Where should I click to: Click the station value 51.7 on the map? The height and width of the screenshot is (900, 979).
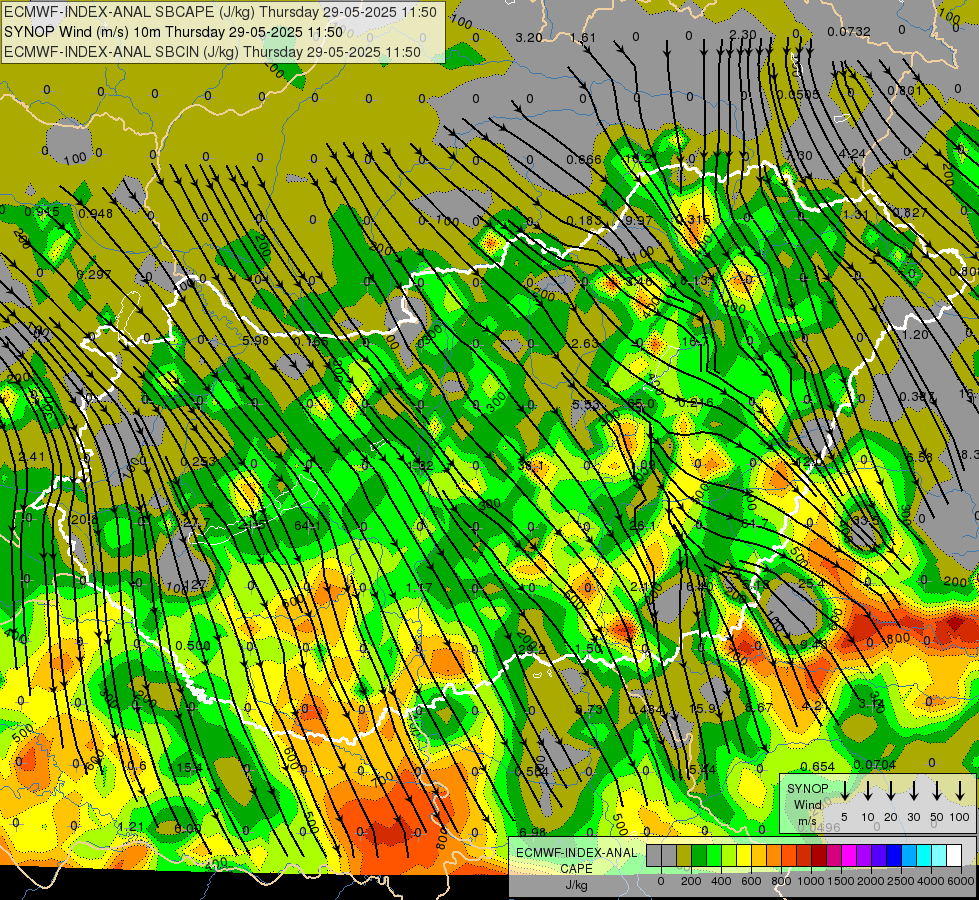pos(755,523)
